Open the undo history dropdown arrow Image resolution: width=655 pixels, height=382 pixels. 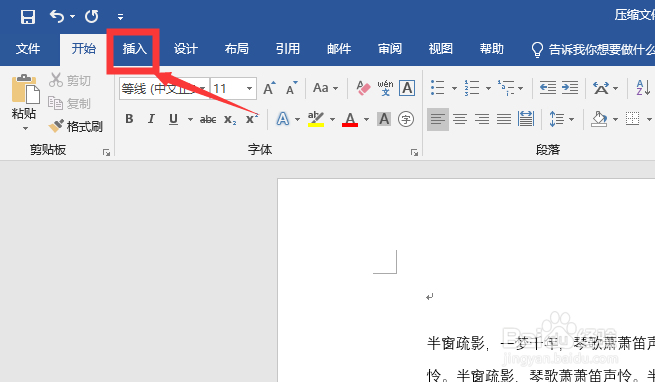point(72,17)
